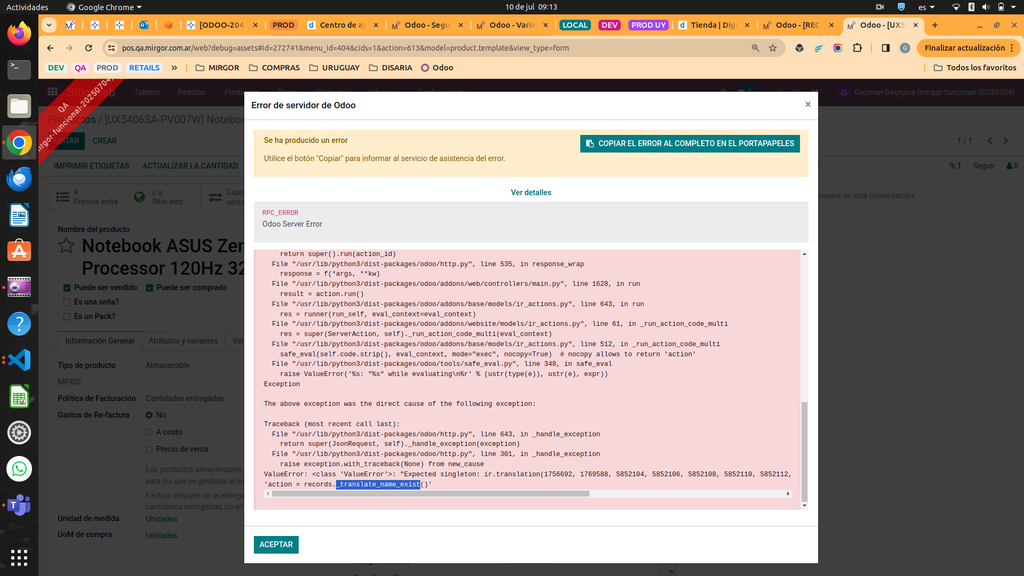
Task: Open Actividades overview in top bar
Action: click(x=27, y=7)
